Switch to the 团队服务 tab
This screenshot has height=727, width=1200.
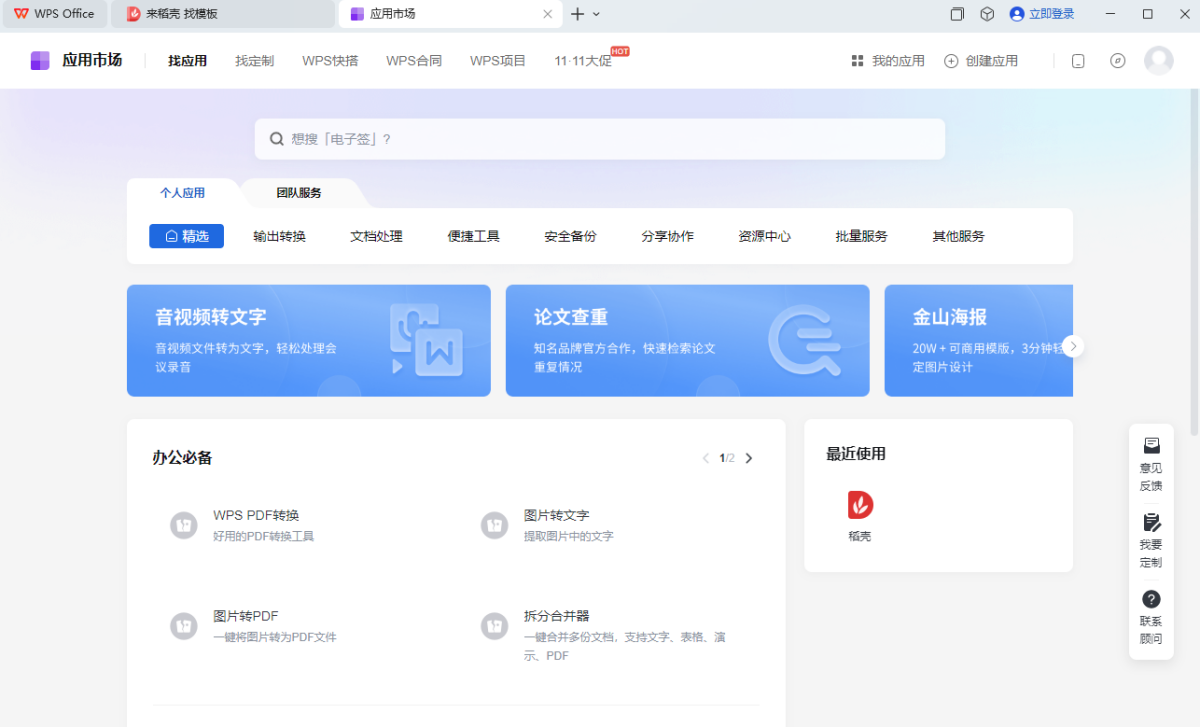299,193
